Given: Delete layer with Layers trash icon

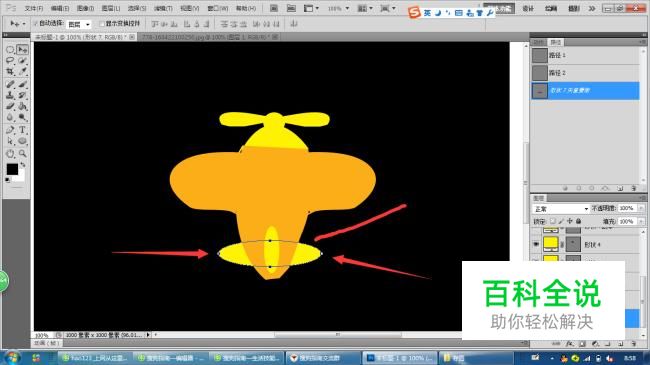Looking at the screenshot, I should point(633,344).
